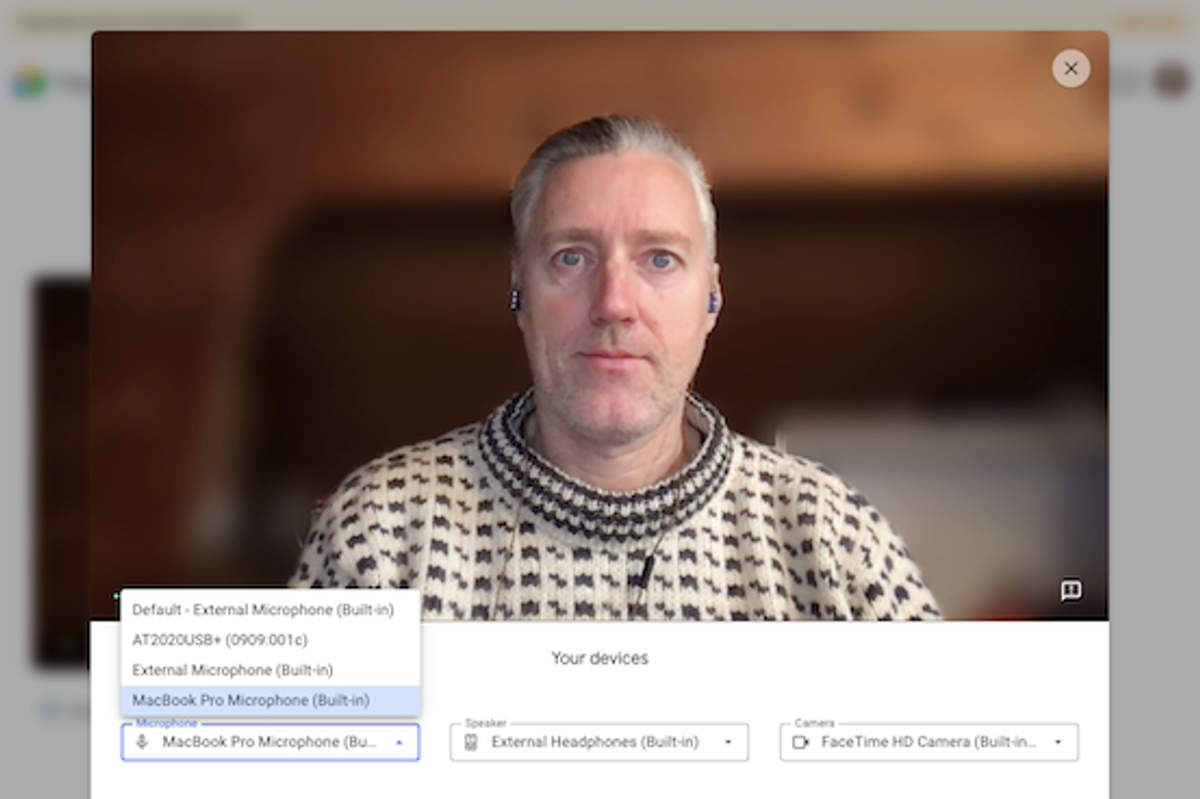Screen dimensions: 1200x799
Task: Click the "Your devices" heading
Action: point(599,658)
